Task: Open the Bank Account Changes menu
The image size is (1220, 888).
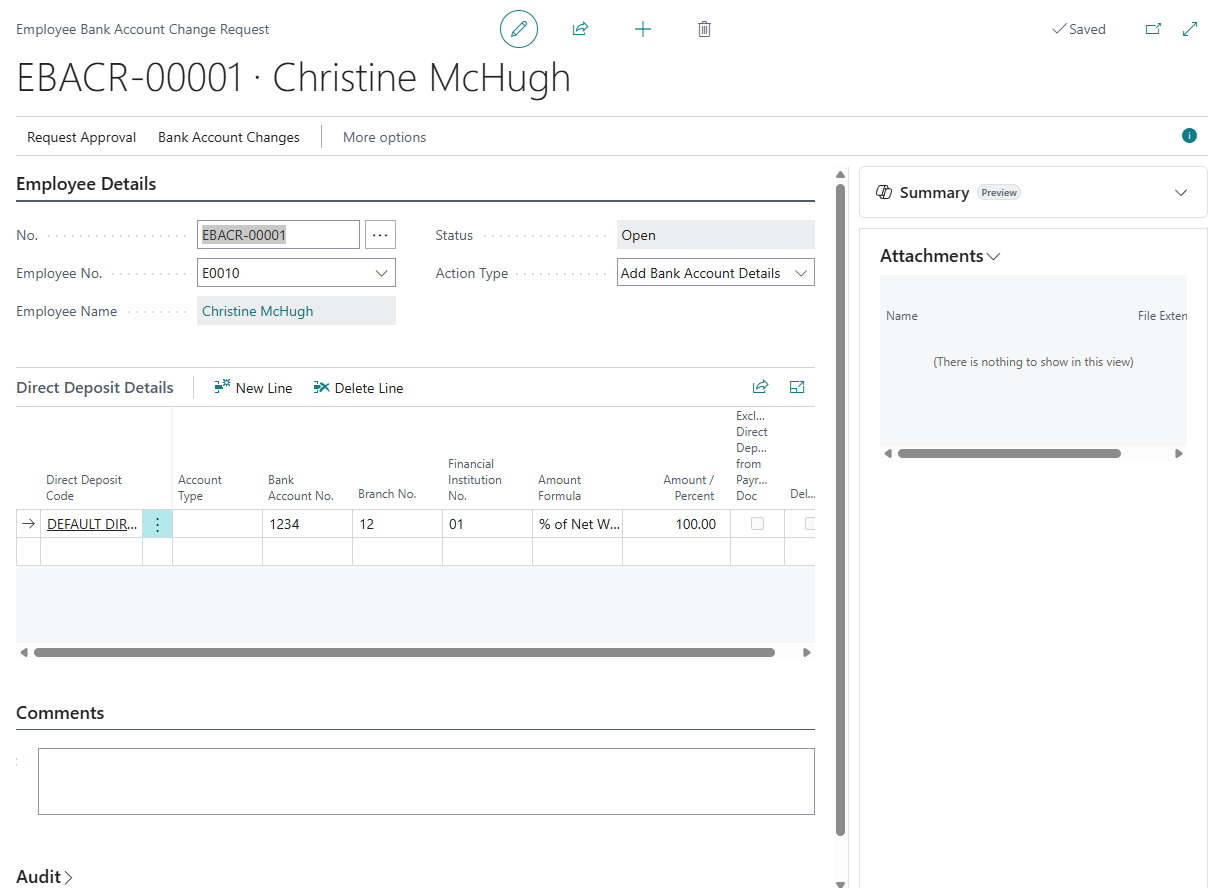Action: click(x=229, y=137)
